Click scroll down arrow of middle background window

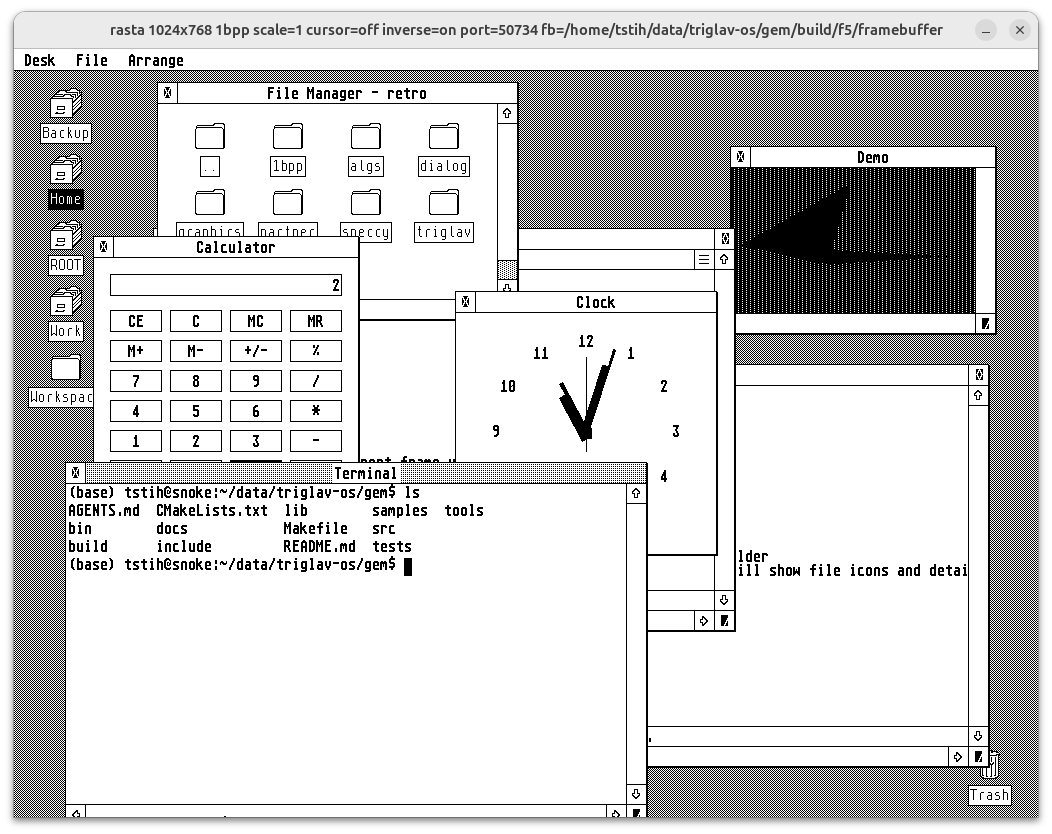(x=724, y=600)
